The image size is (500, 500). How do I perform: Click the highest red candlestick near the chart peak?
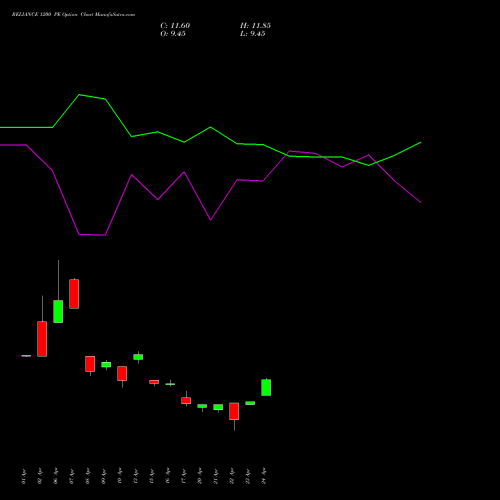pos(74,294)
